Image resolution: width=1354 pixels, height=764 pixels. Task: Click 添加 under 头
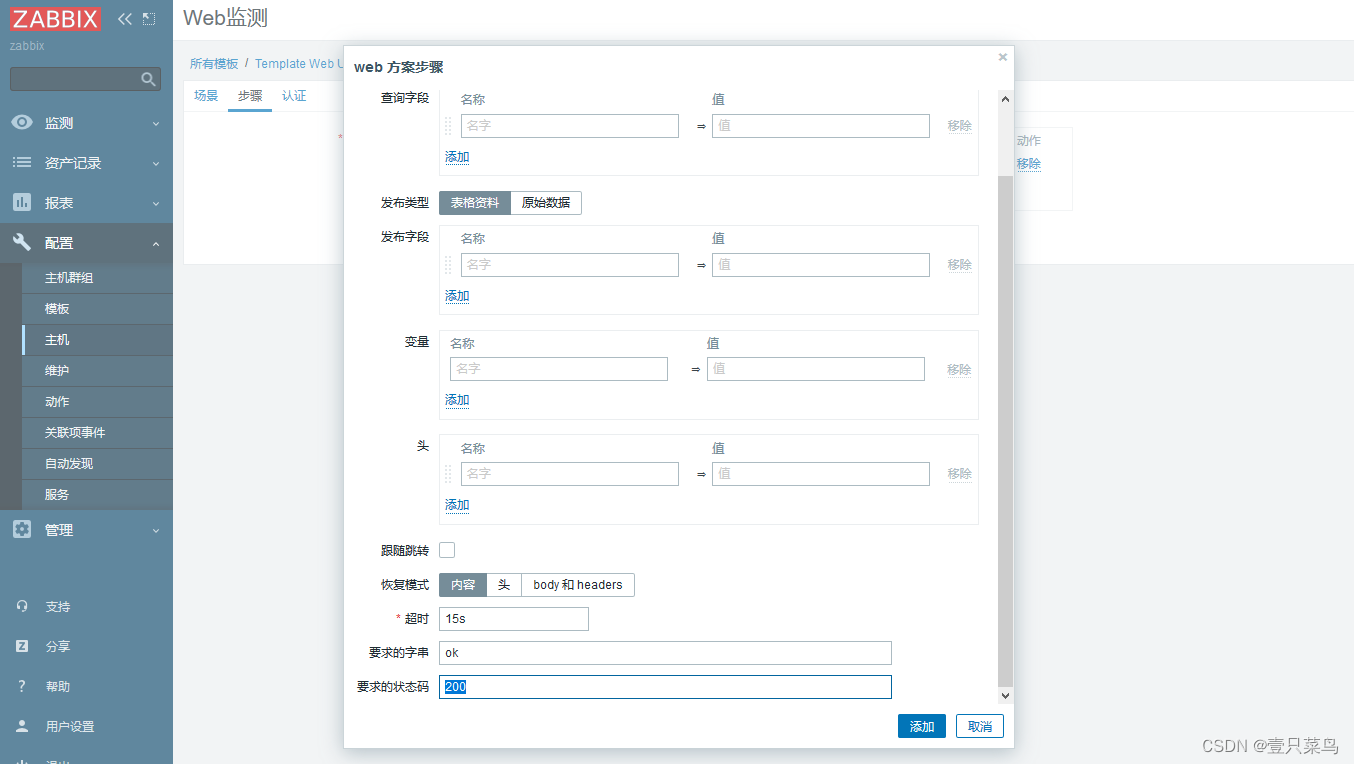457,505
